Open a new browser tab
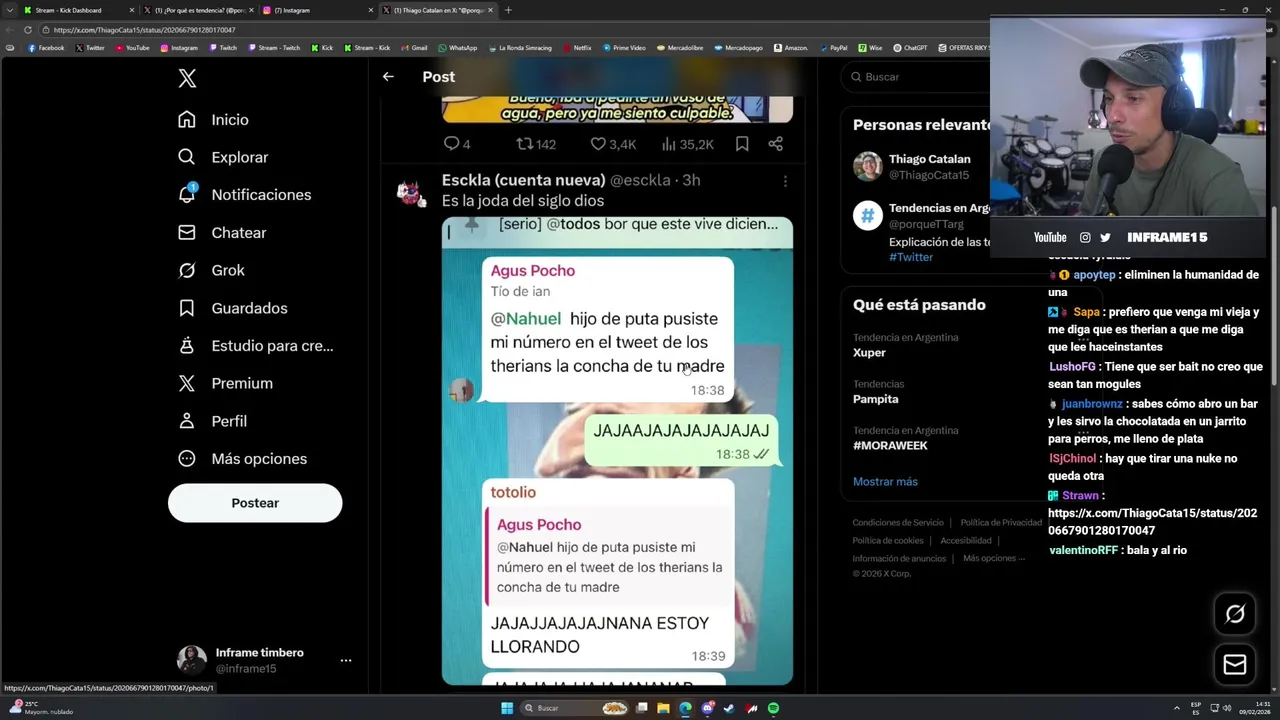1280x720 pixels. (508, 10)
